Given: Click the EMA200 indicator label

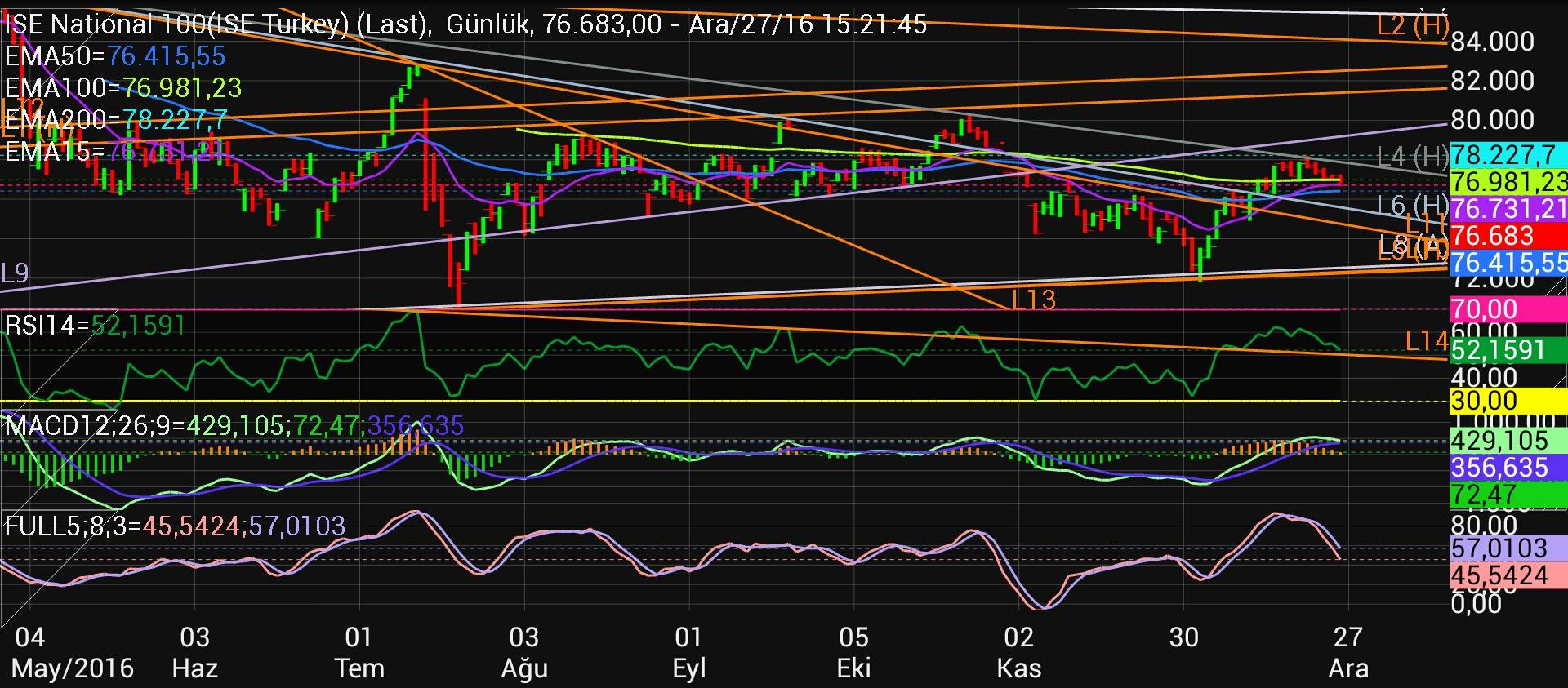Looking at the screenshot, I should [x=115, y=120].
